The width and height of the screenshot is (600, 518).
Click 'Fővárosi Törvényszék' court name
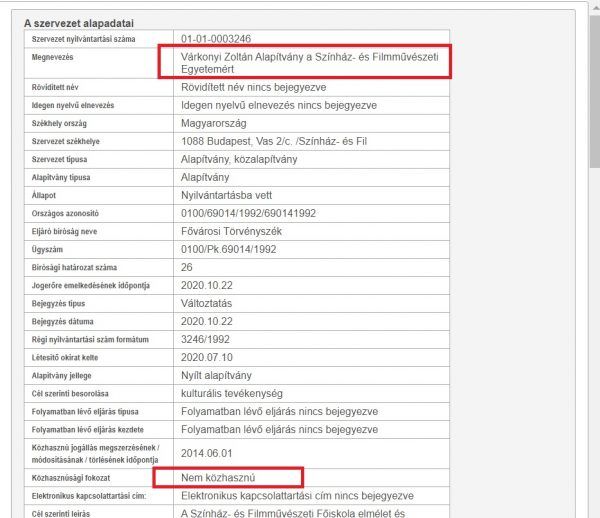pyautogui.click(x=231, y=231)
